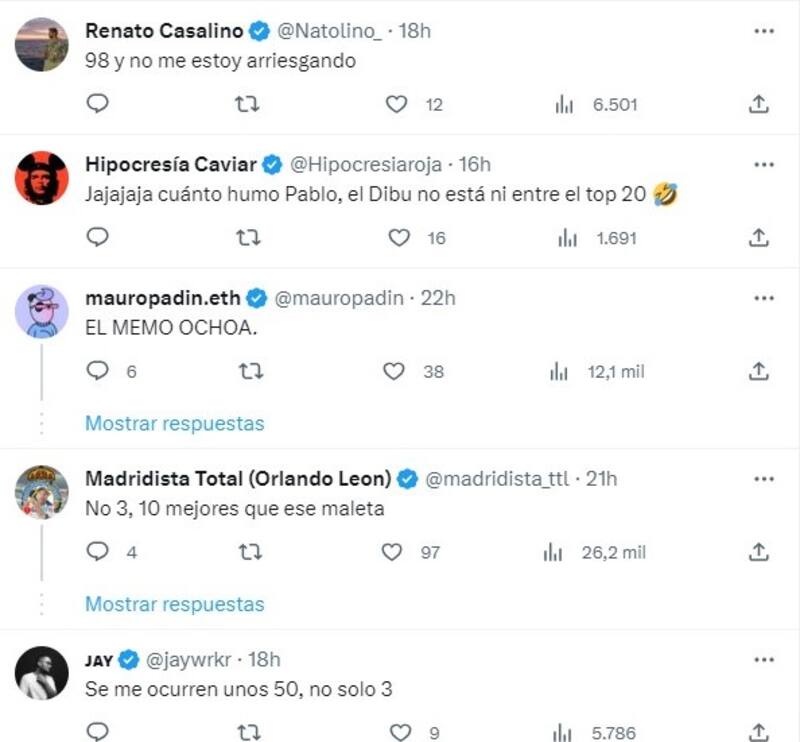Open more options on JAY's tweet
This screenshot has width=800, height=742.
pos(763,659)
